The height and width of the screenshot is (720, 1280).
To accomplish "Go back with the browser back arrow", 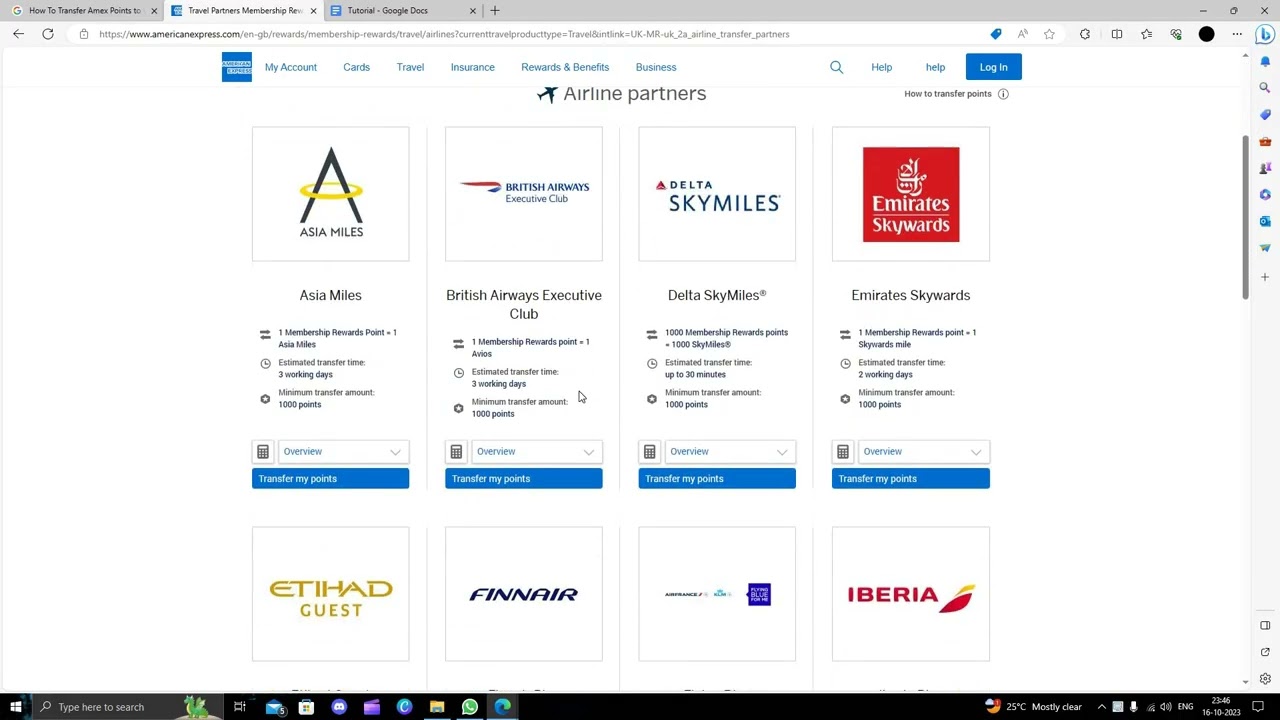I will pyautogui.click(x=18, y=34).
